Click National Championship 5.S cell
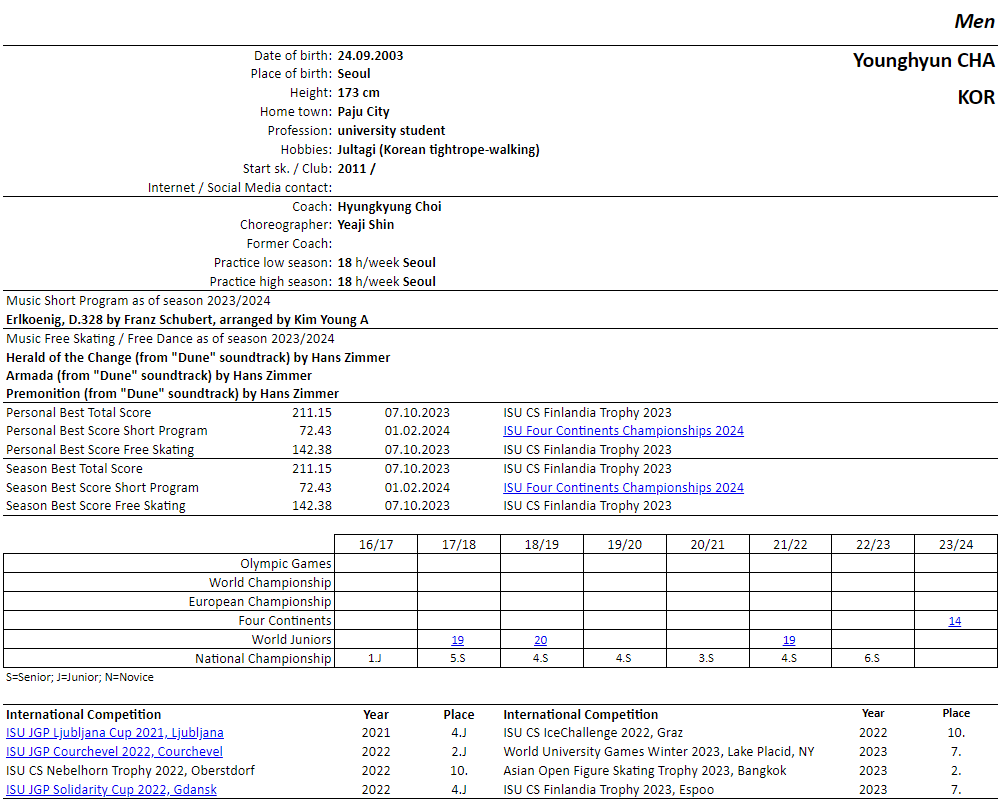1006x804 pixels. pos(457,658)
